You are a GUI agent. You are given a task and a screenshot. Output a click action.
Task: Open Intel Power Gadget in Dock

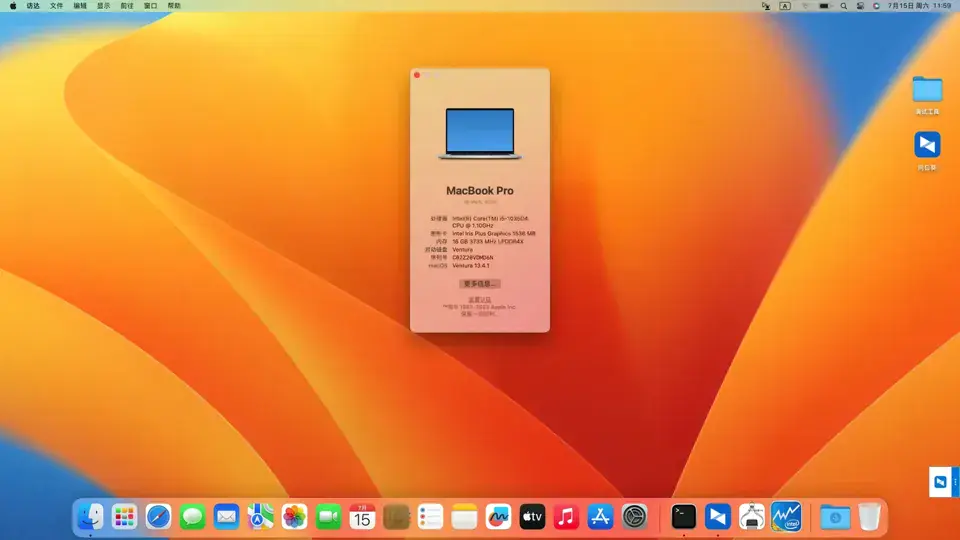tap(786, 517)
